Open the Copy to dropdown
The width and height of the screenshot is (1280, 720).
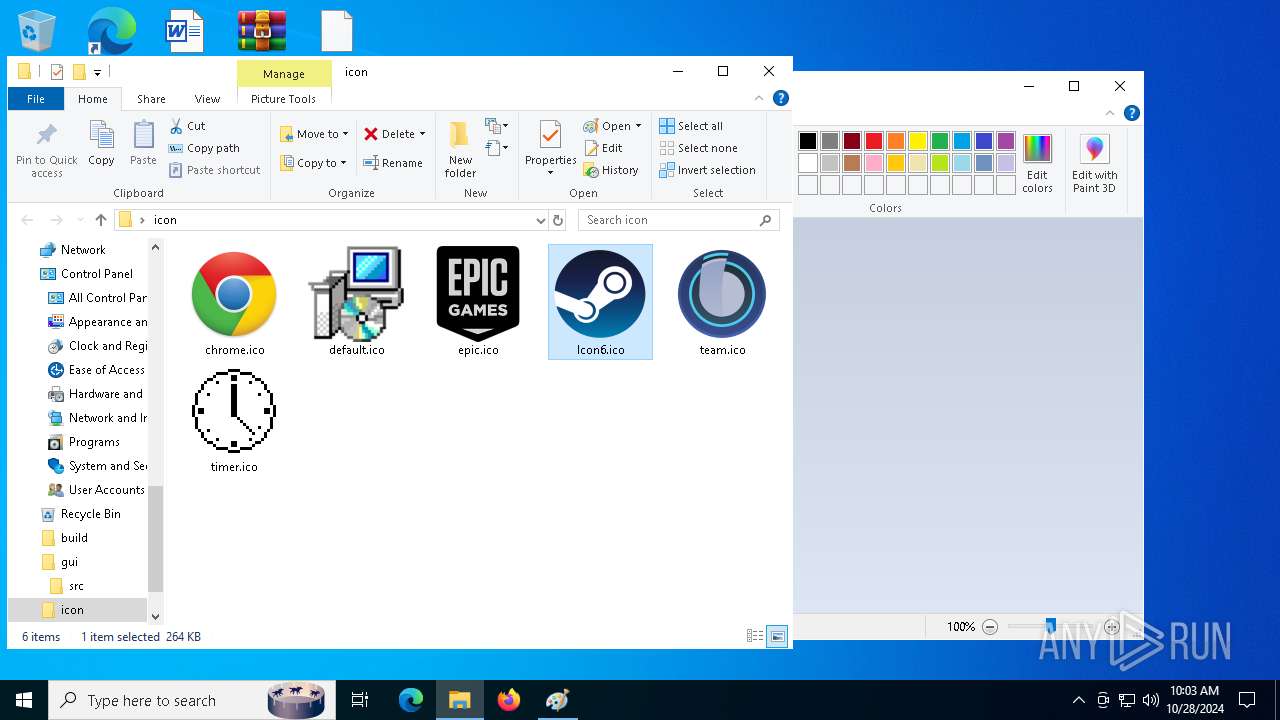[313, 163]
